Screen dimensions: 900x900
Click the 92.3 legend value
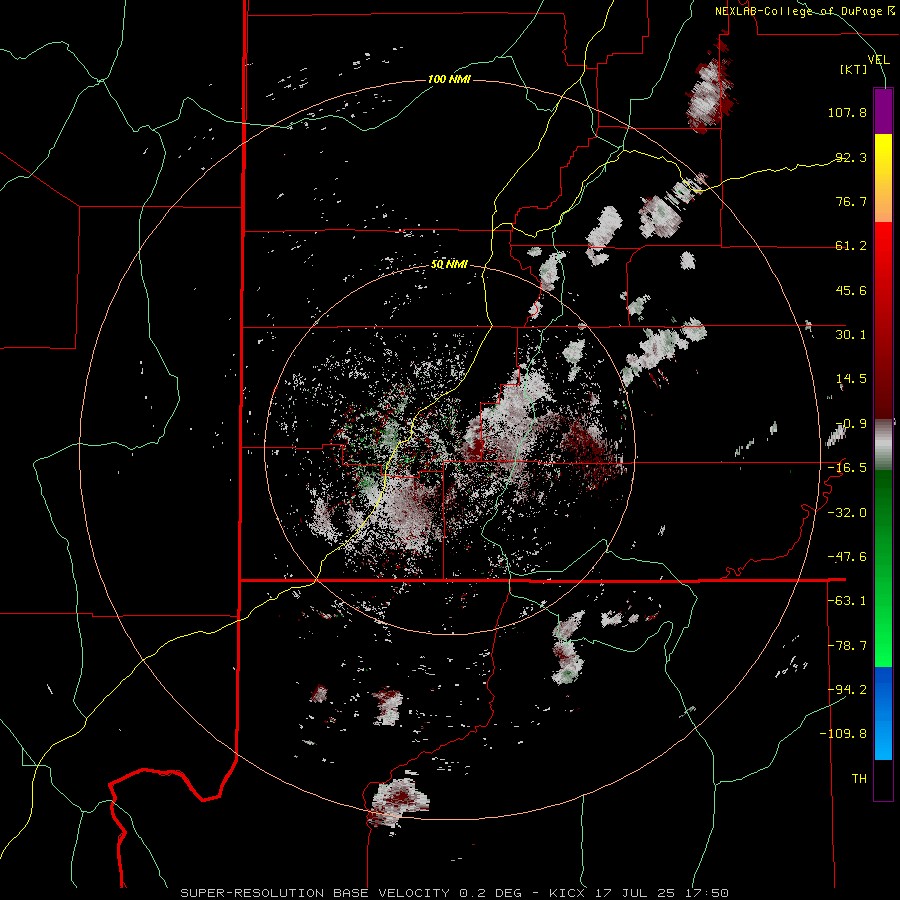[x=851, y=157]
